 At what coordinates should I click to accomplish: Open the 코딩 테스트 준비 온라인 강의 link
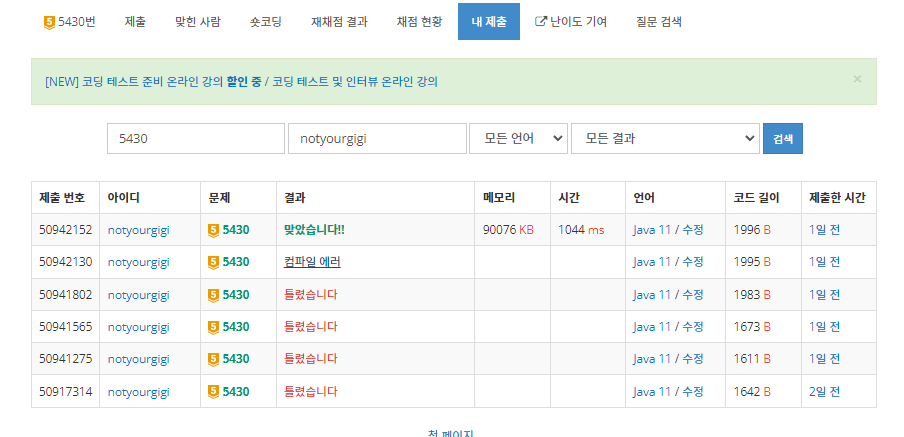151,82
